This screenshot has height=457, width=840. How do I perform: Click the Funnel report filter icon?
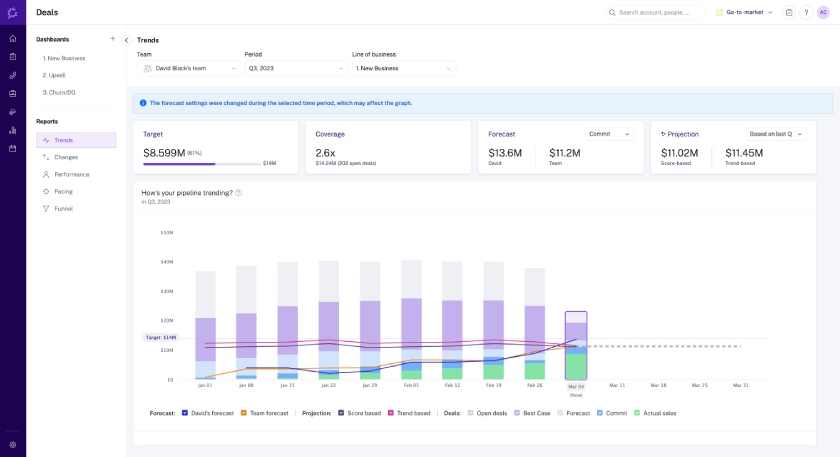[46, 208]
